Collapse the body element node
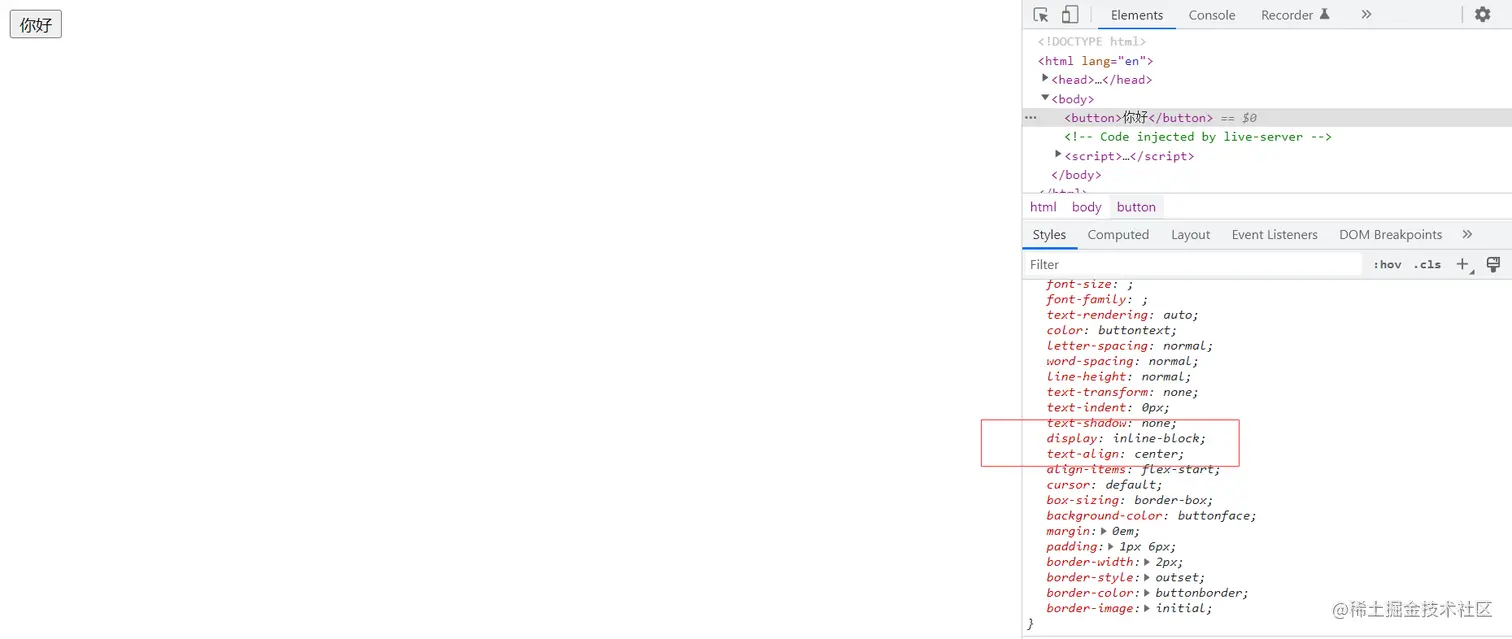 tap(1045, 98)
